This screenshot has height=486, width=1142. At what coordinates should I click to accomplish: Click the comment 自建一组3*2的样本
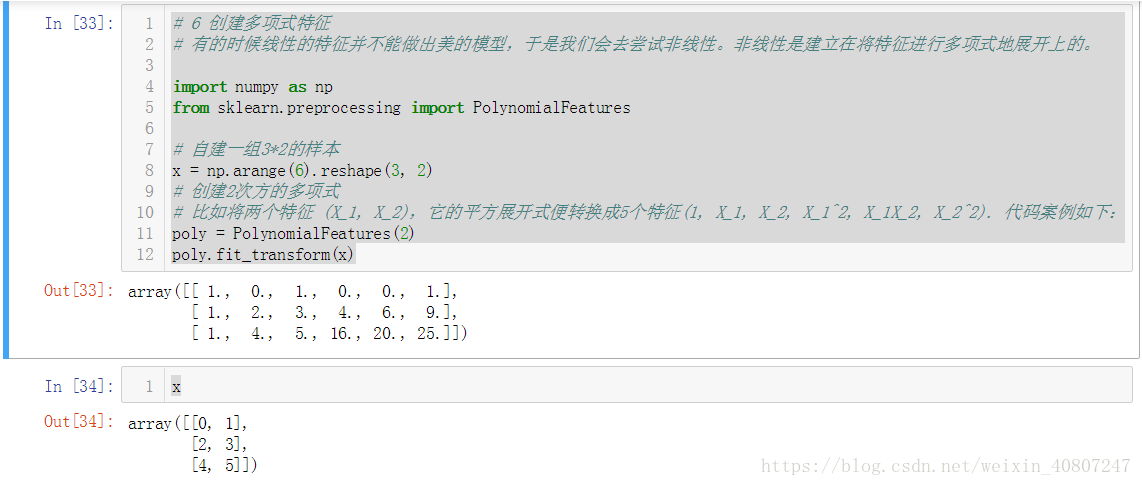(x=256, y=150)
